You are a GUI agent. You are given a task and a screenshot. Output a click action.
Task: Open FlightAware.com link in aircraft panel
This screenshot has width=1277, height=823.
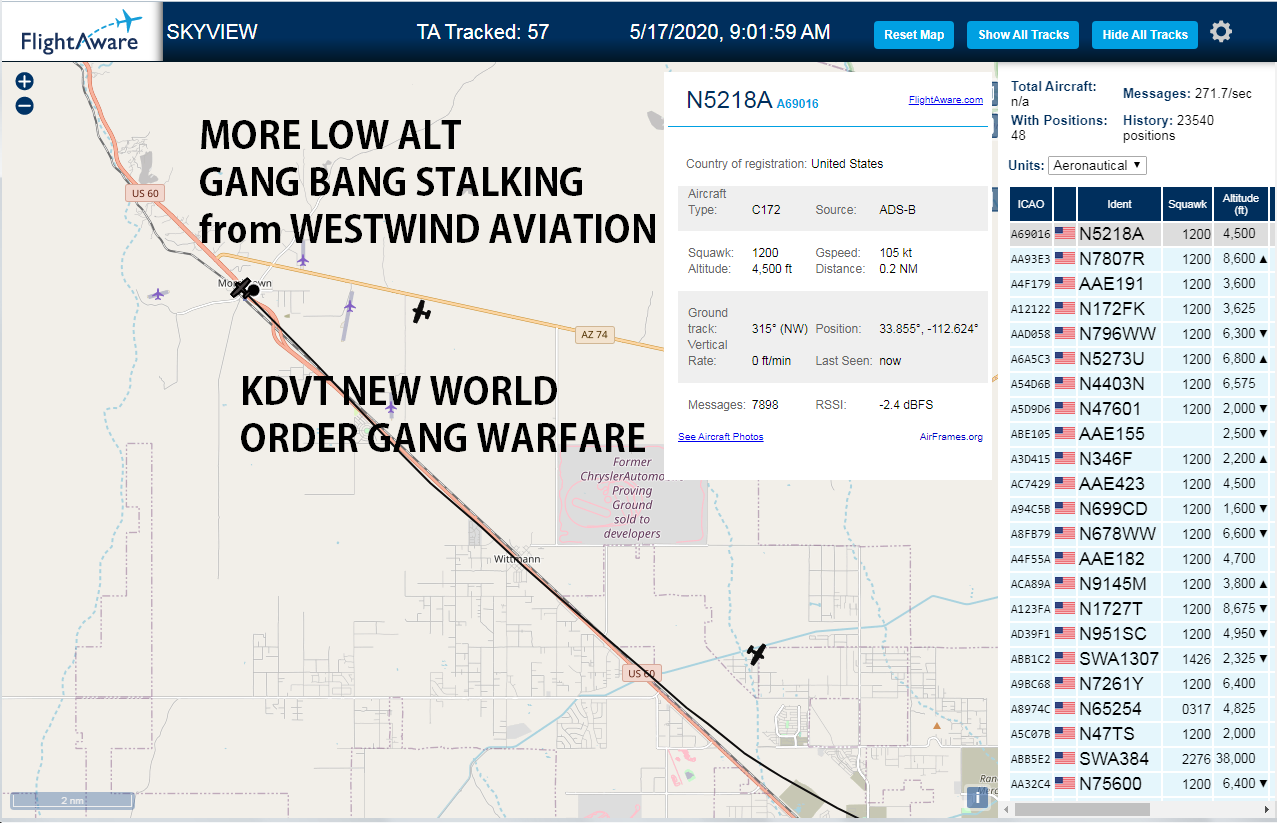point(945,100)
